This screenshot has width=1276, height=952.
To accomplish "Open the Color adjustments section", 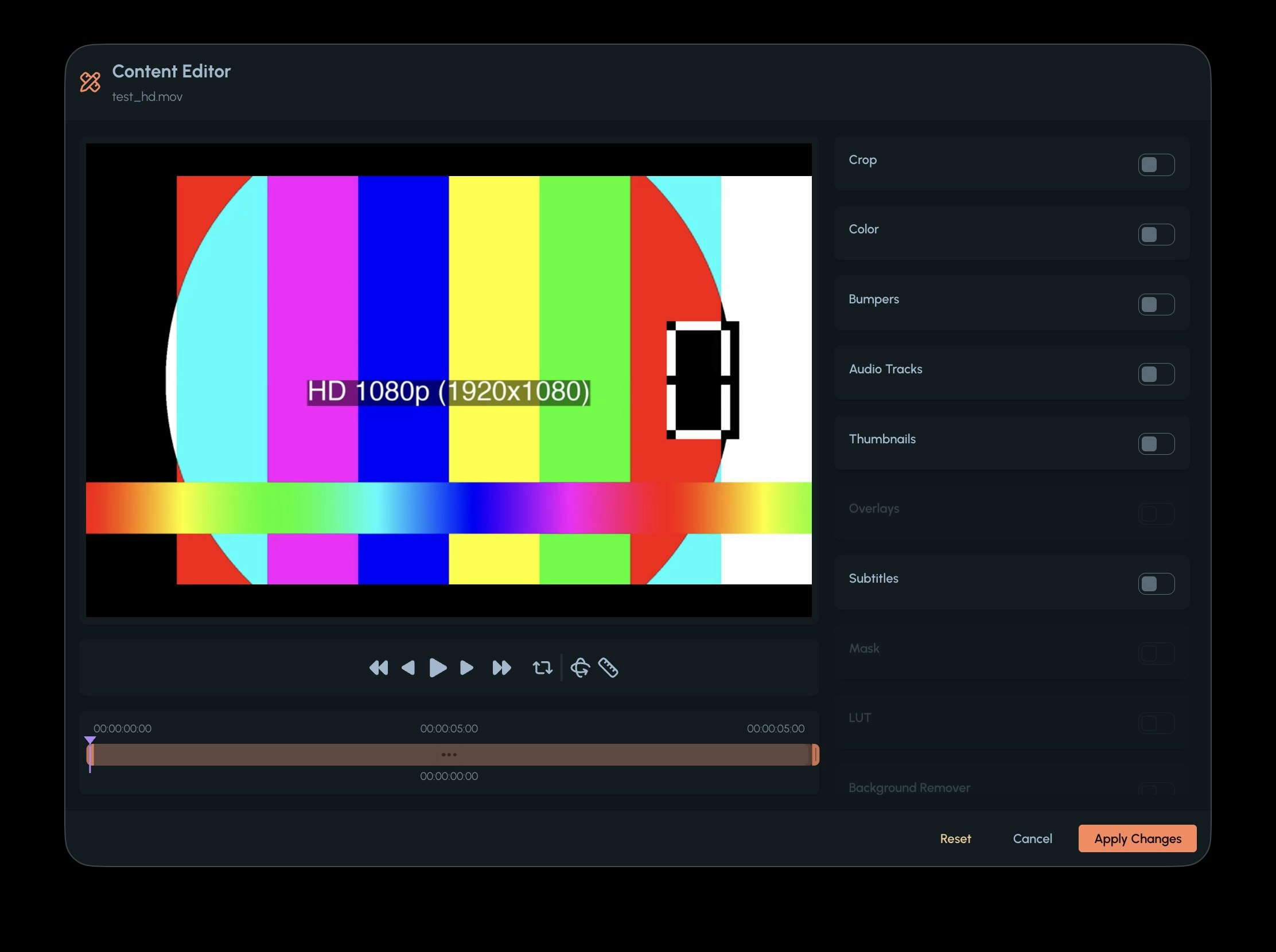I will point(1156,235).
